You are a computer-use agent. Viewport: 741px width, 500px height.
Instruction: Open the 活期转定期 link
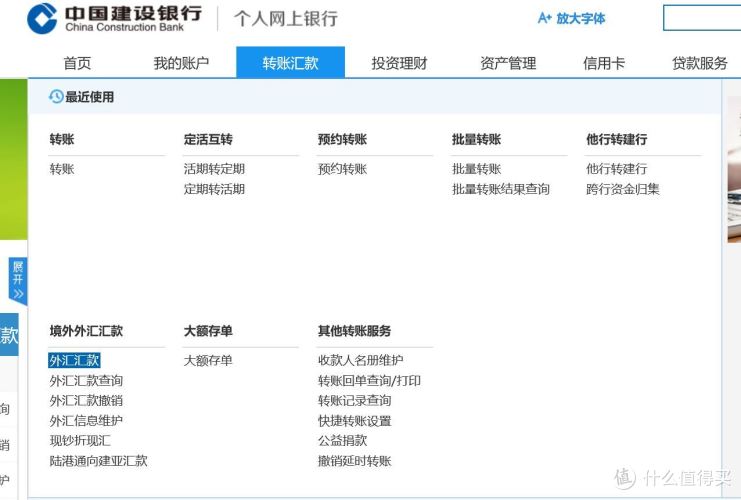[214, 169]
